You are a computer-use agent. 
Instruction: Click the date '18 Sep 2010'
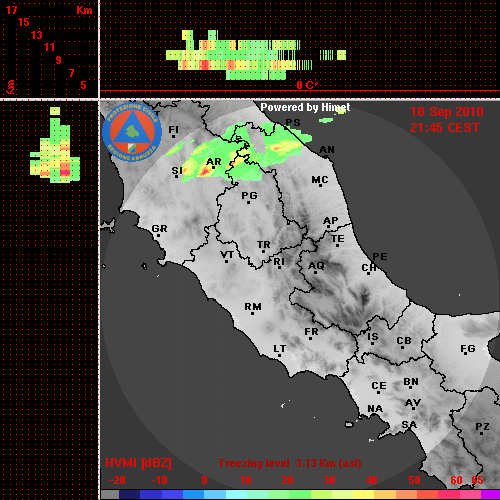[x=447, y=112]
